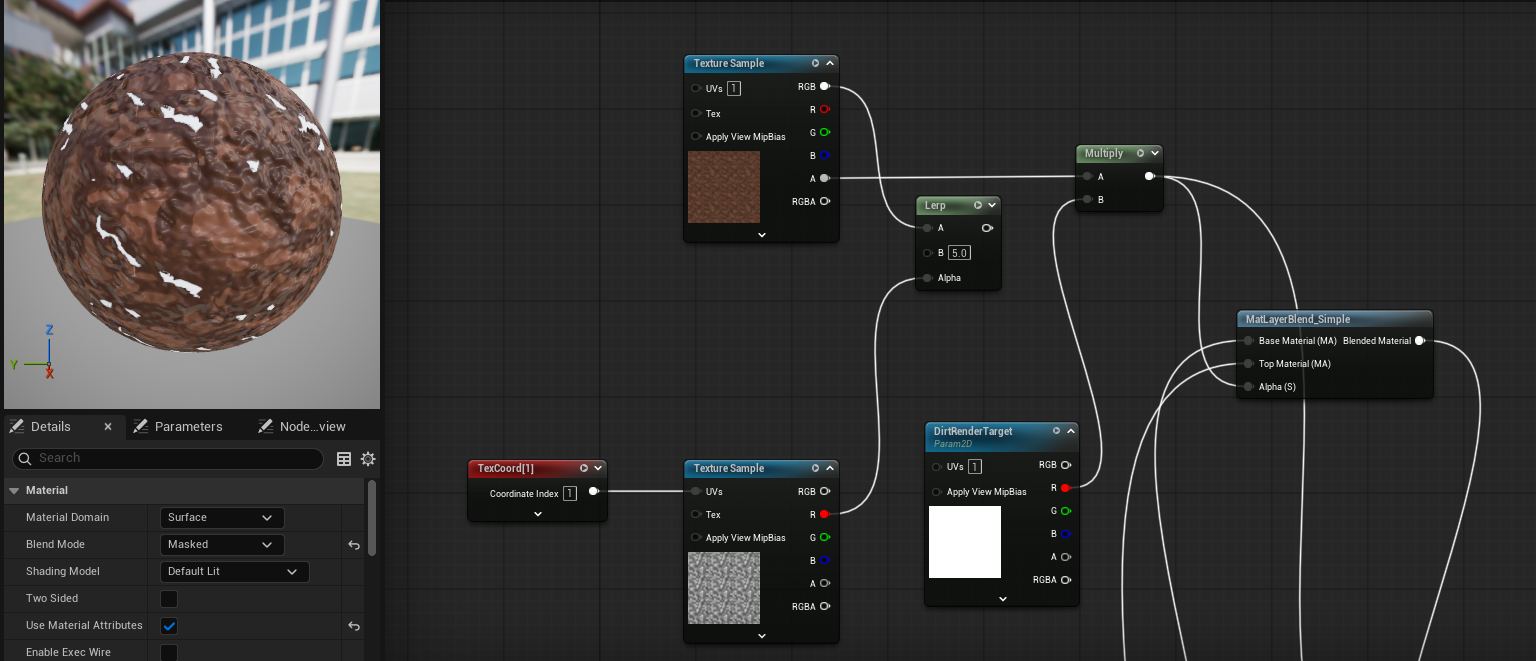Toggle preview on lower Texture Sample header
This screenshot has width=1536, height=661.
(x=816, y=468)
